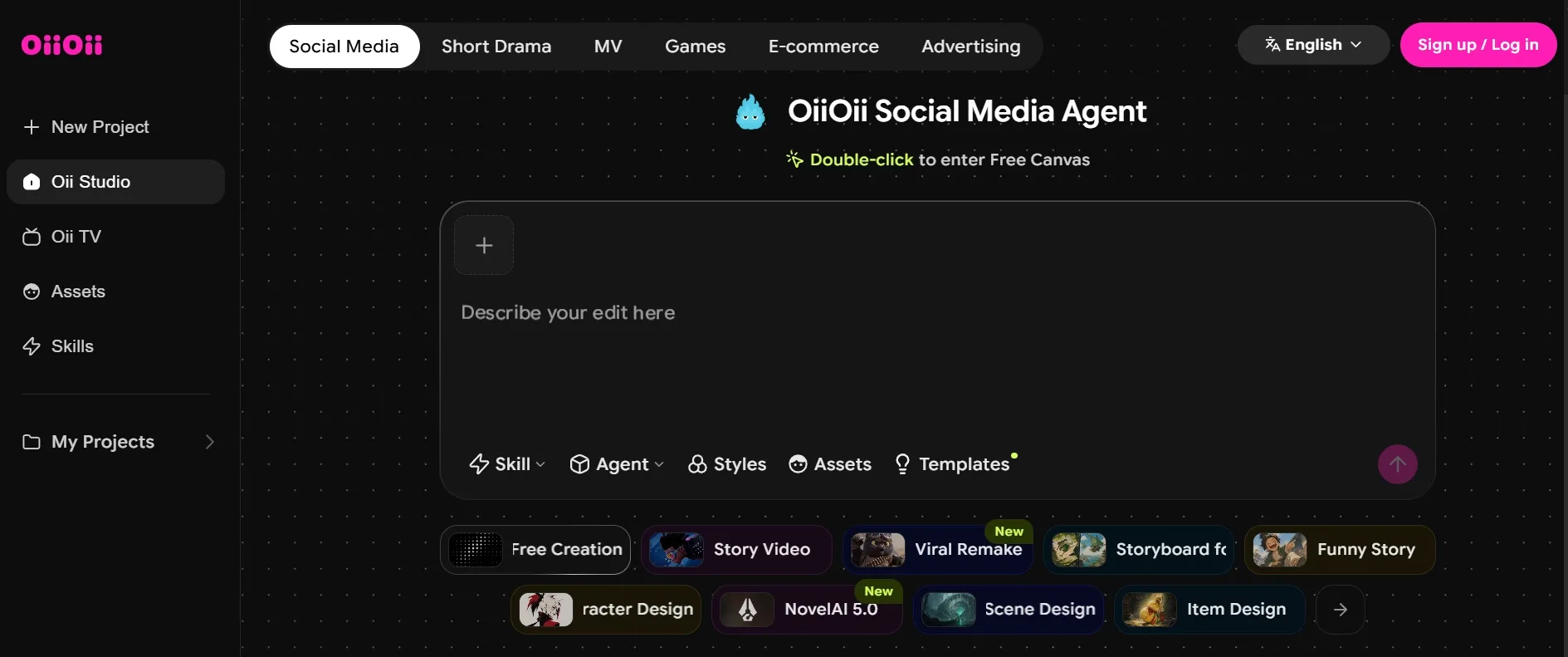Click the pink send arrow button
The width and height of the screenshot is (1568, 657).
coord(1398,464)
